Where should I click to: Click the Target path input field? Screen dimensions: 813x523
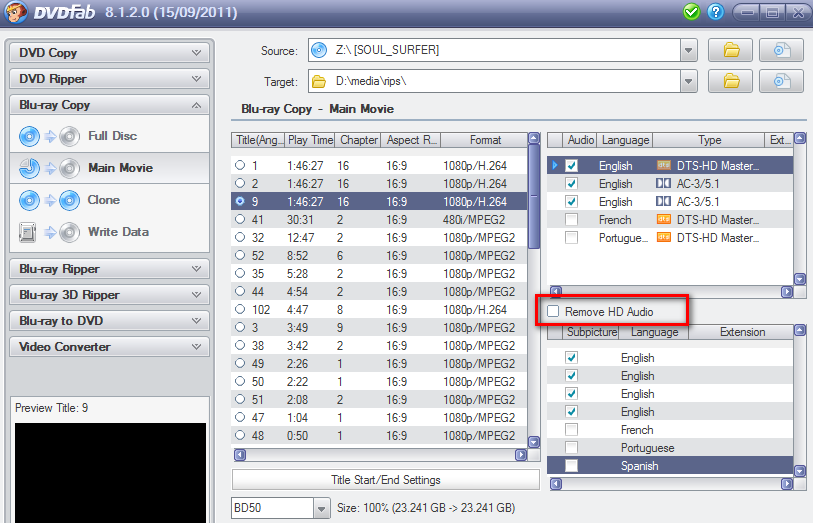click(495, 81)
